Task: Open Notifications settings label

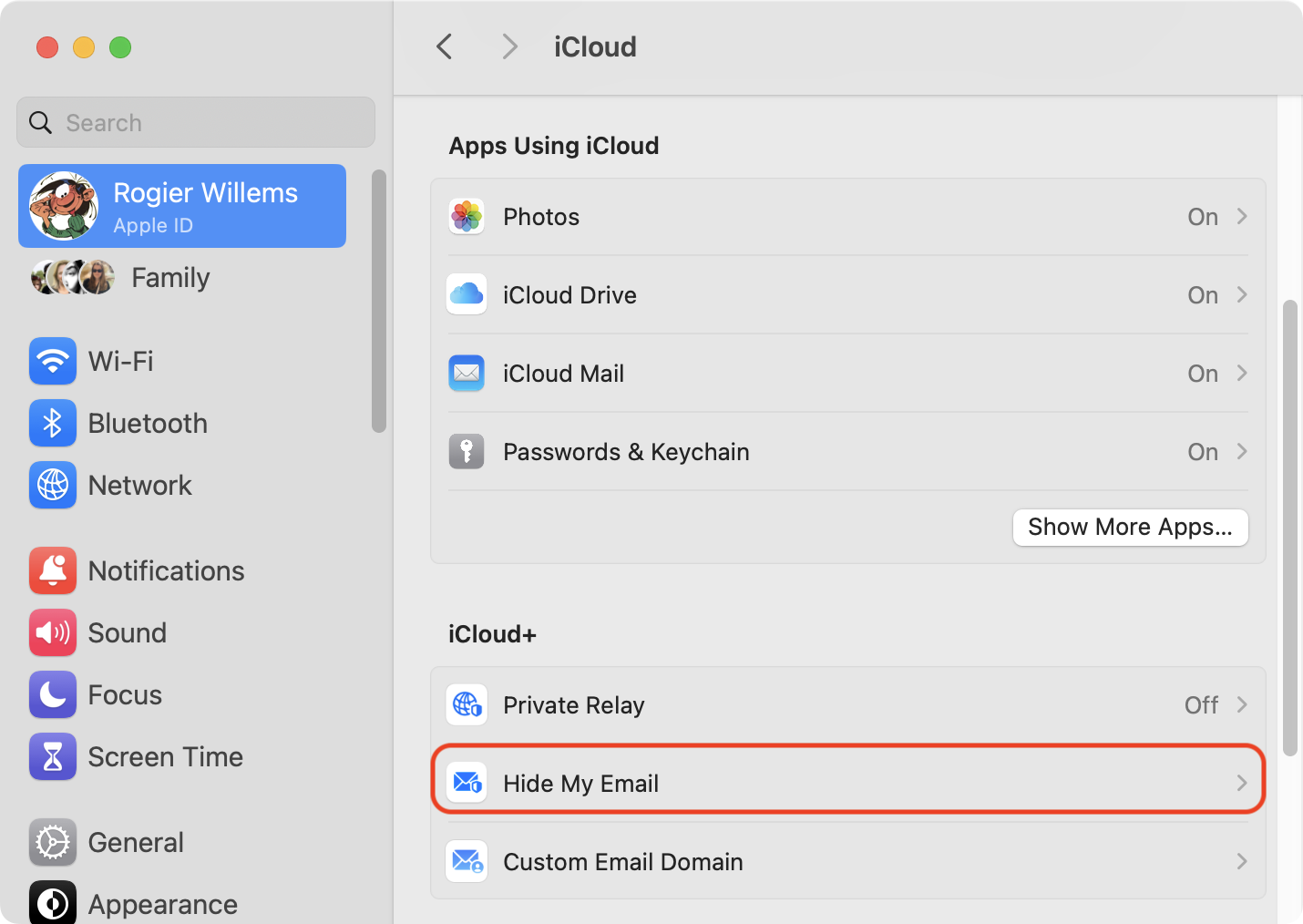Action: click(x=166, y=571)
